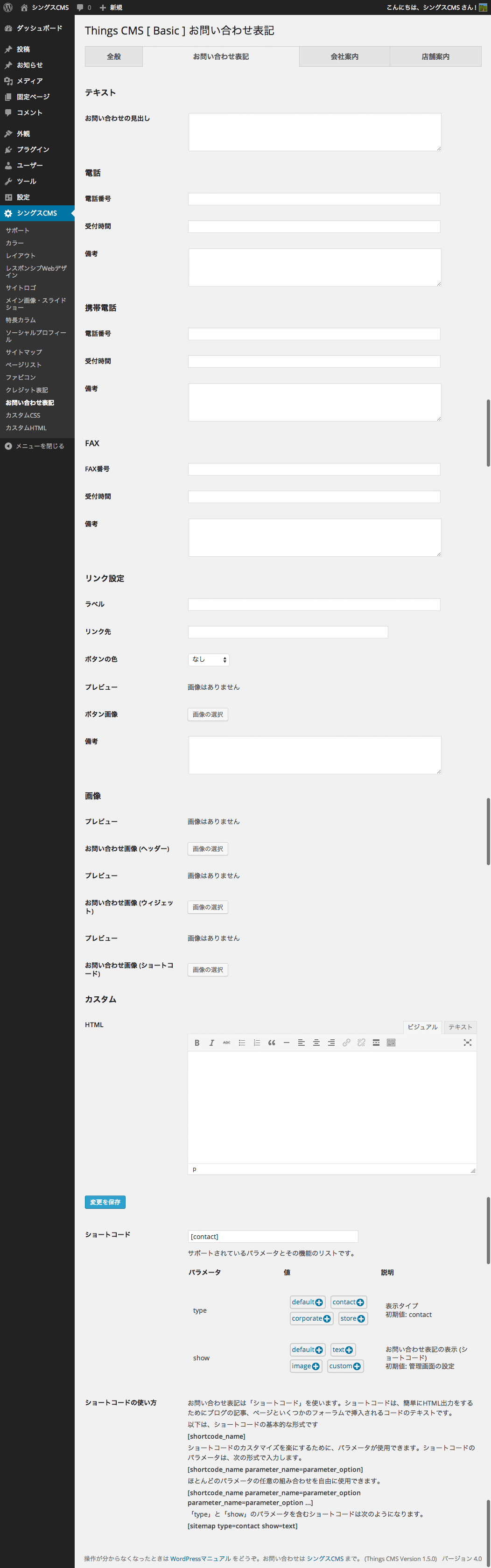Add 'default' value in type parameter row
Image resolution: width=491 pixels, height=1568 pixels.
tap(307, 1302)
